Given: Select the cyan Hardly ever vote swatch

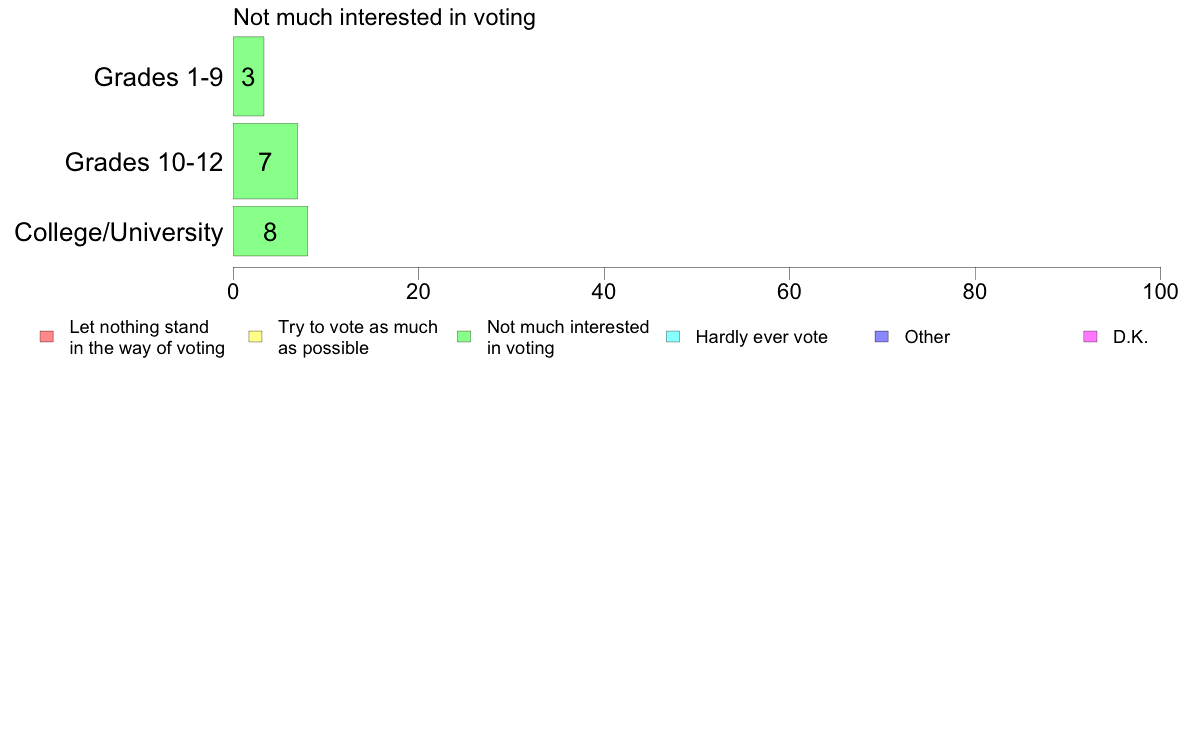Looking at the screenshot, I should pos(673,337).
